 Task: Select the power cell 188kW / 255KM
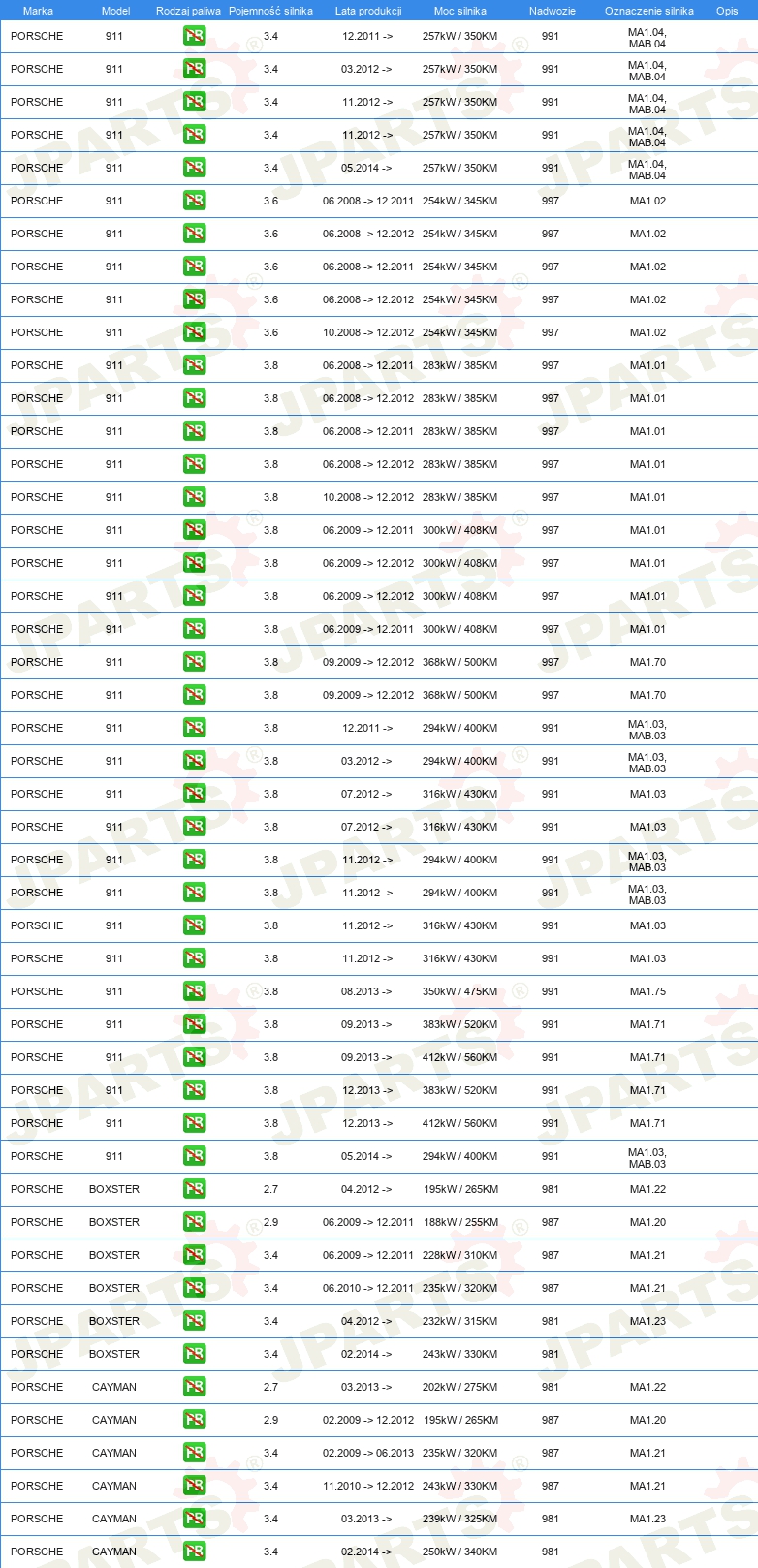(x=460, y=1222)
